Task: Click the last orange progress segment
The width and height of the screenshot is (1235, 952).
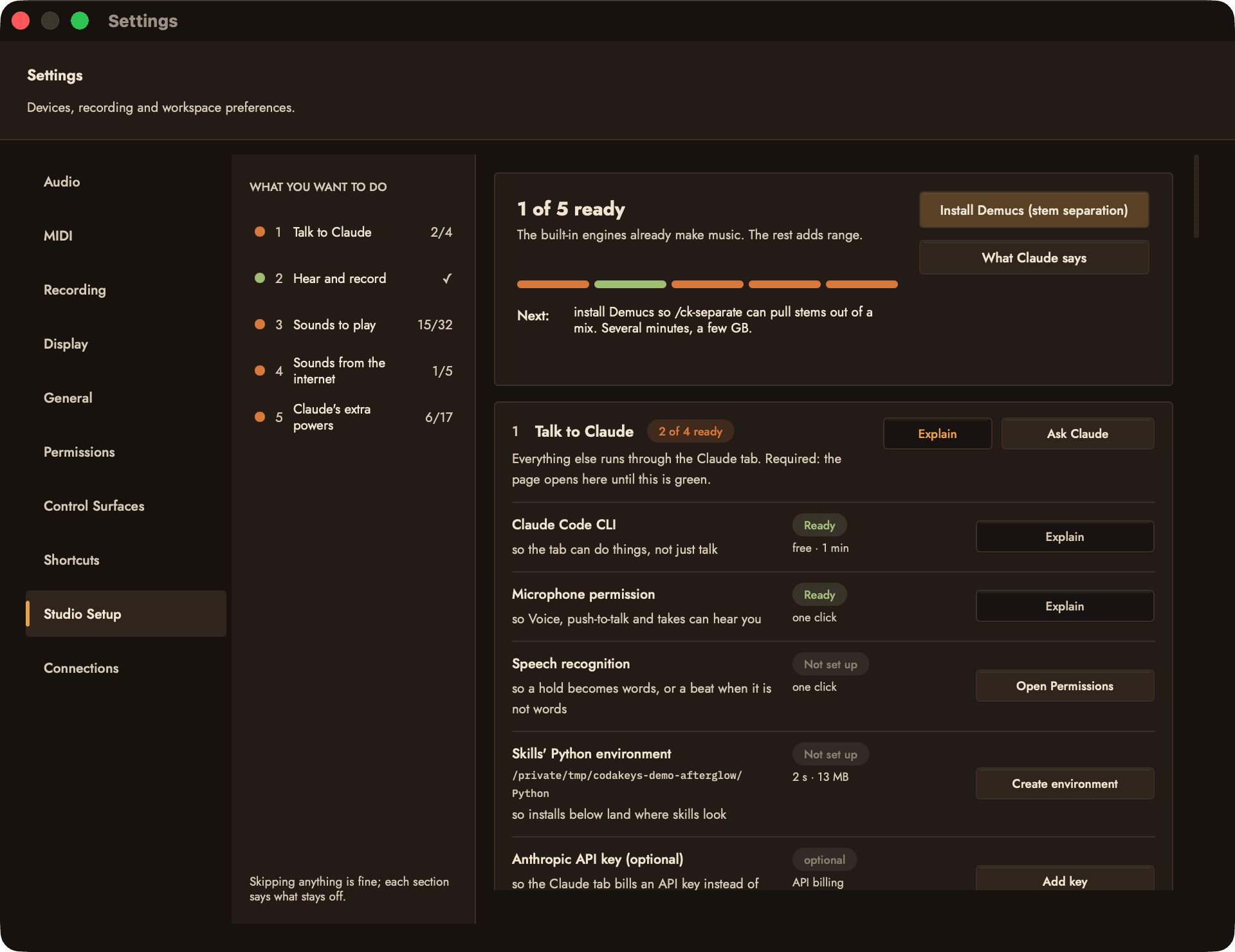Action: tap(862, 284)
